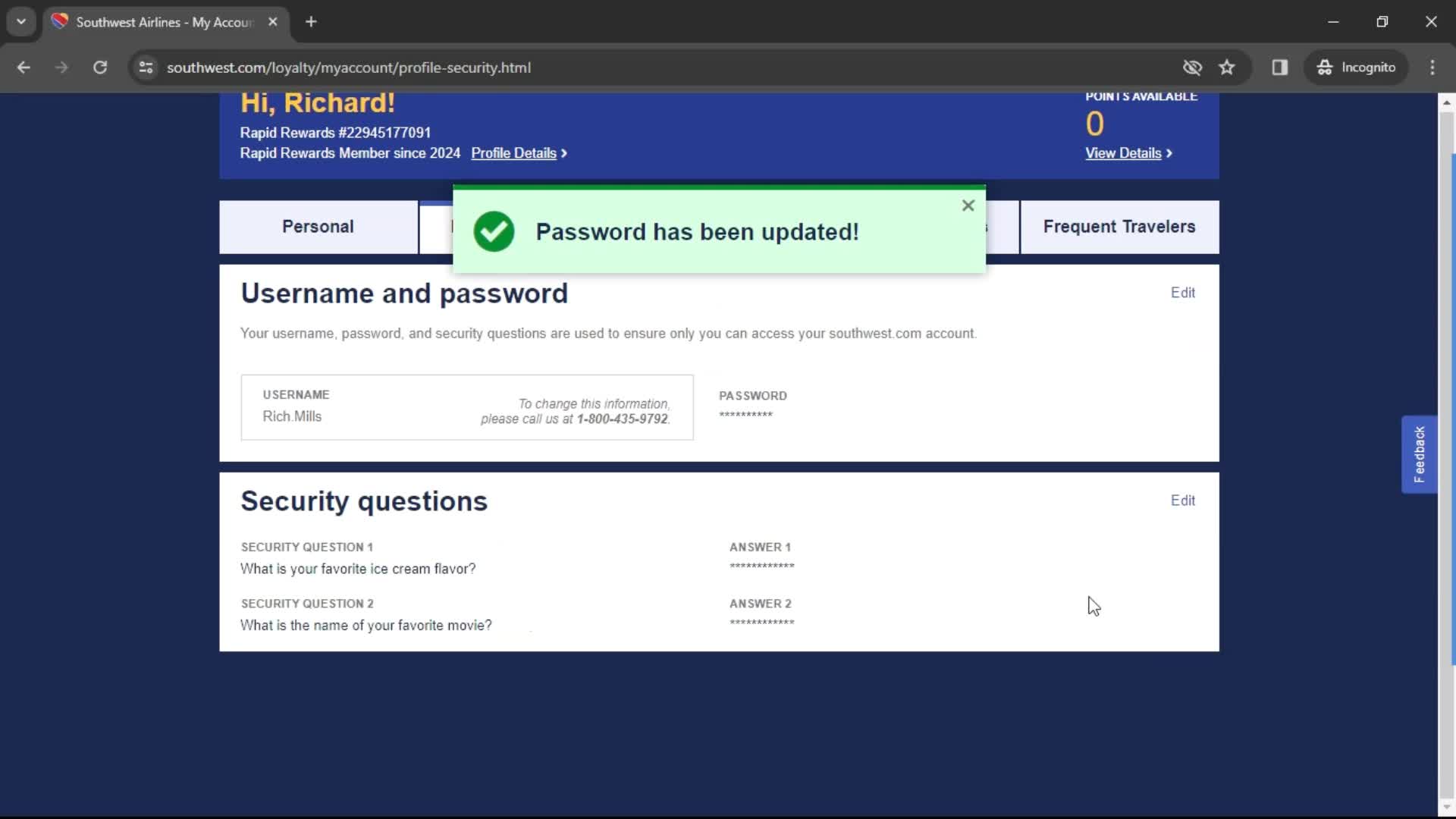
Task: Click the Rapid Rewards member number field
Action: [335, 132]
